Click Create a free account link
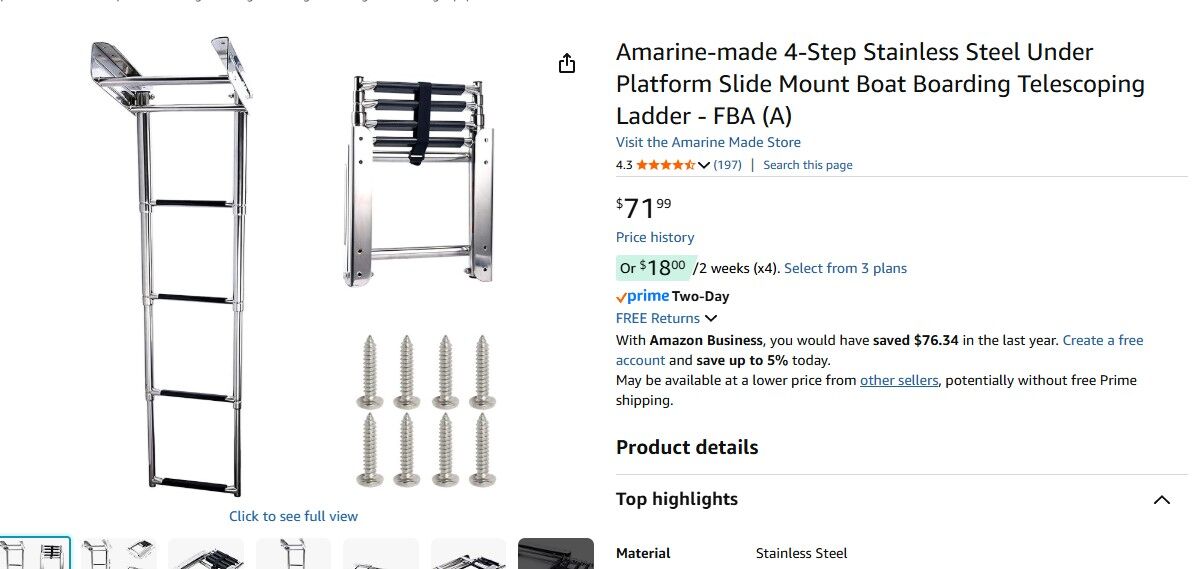Viewport: 1203px width, 569px height. pyautogui.click(x=1102, y=340)
